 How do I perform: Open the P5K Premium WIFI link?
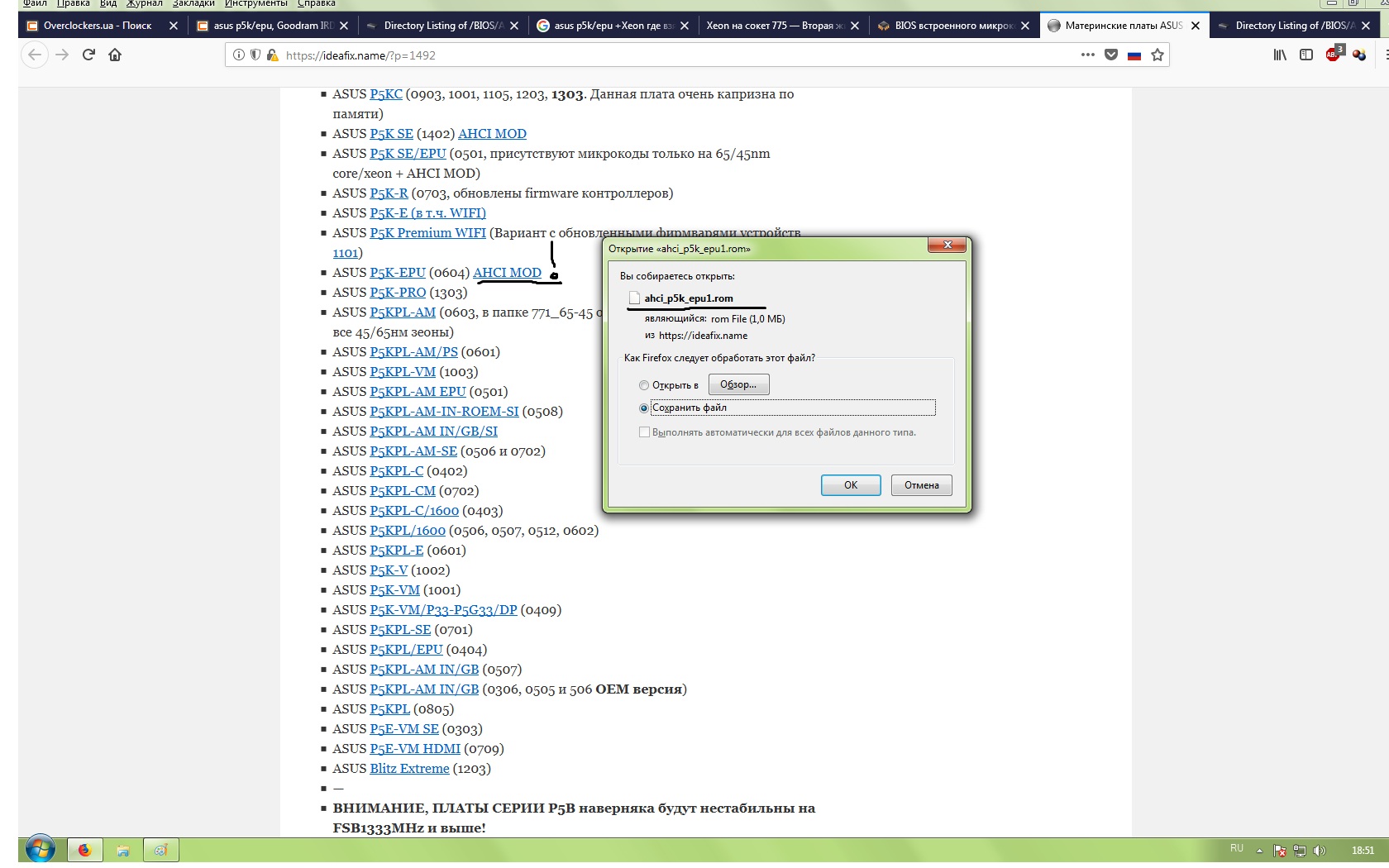tap(427, 233)
